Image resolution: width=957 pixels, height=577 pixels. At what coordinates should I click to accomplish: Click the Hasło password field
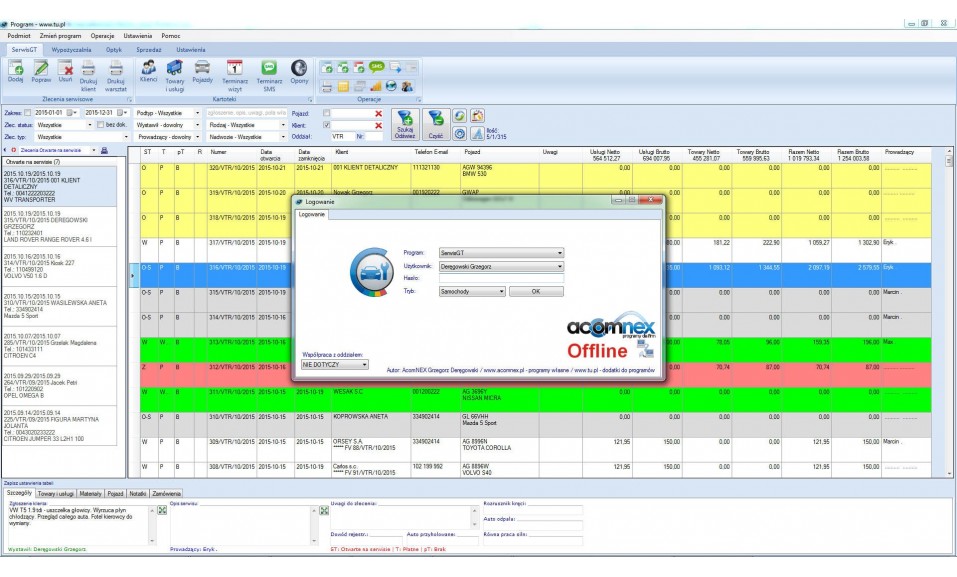tap(503, 279)
